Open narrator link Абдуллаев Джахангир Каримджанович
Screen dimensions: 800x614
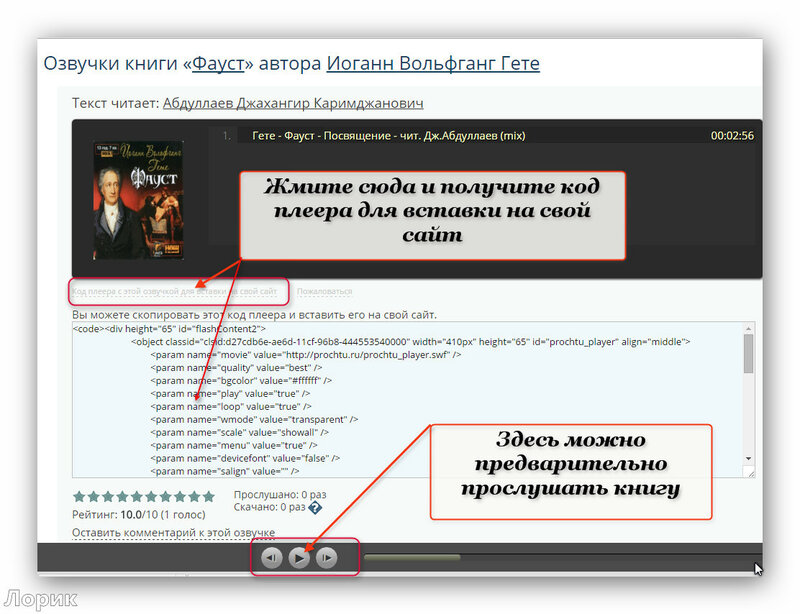[292, 103]
